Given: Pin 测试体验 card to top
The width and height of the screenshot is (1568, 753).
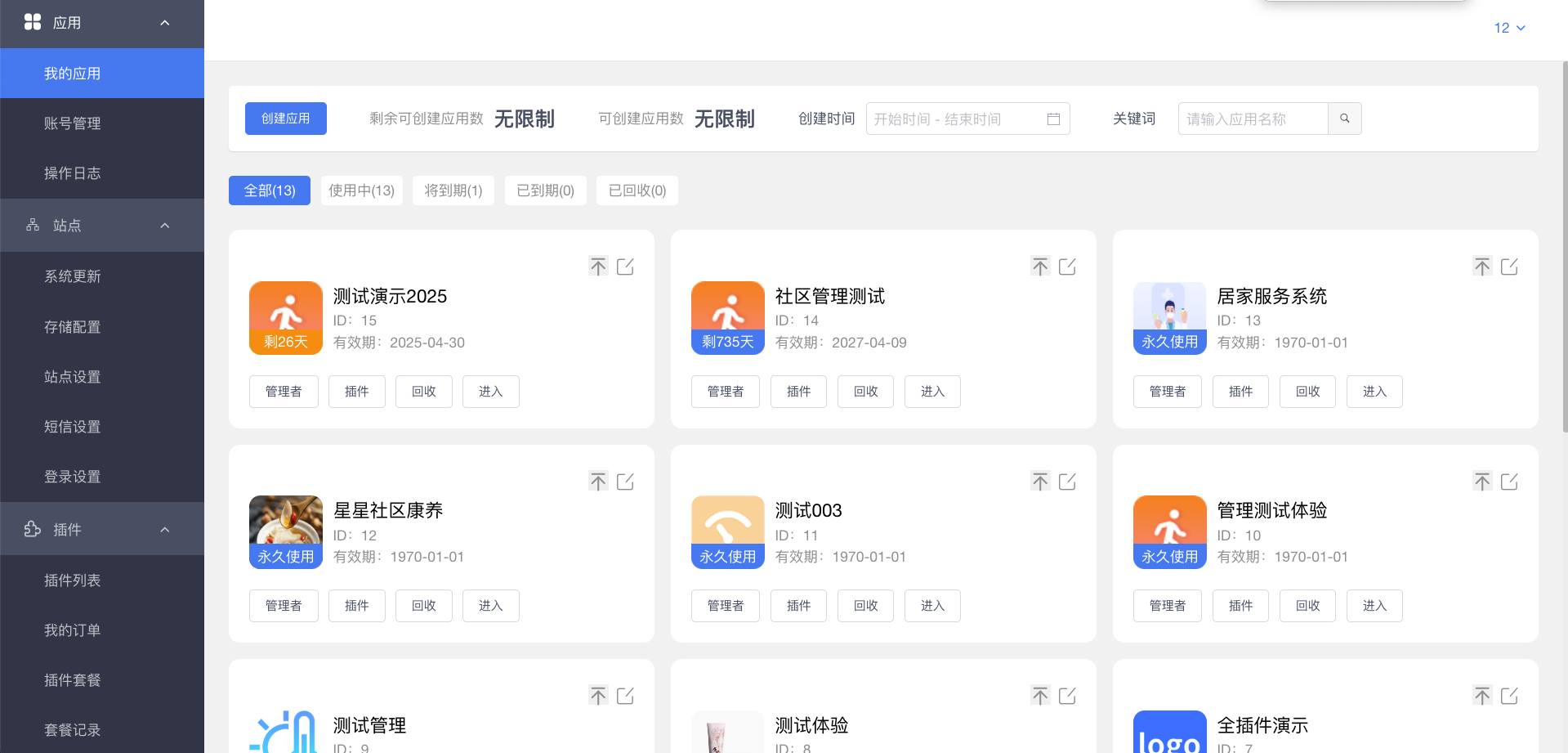Looking at the screenshot, I should [x=1040, y=696].
